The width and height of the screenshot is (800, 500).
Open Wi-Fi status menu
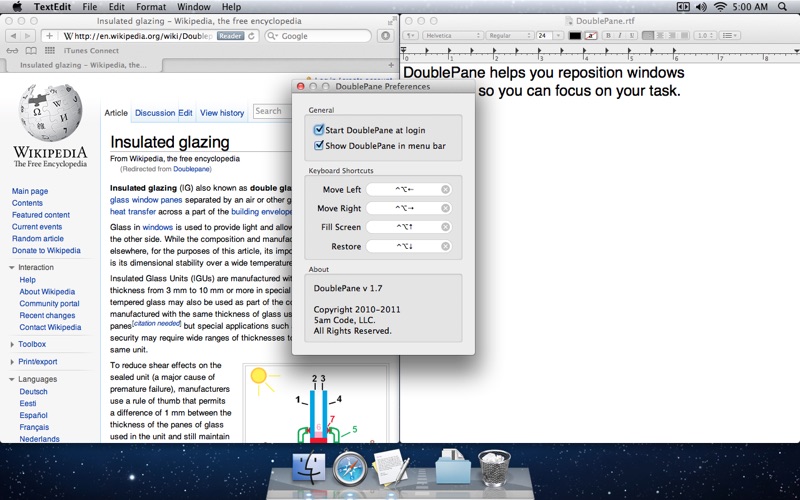720,7
